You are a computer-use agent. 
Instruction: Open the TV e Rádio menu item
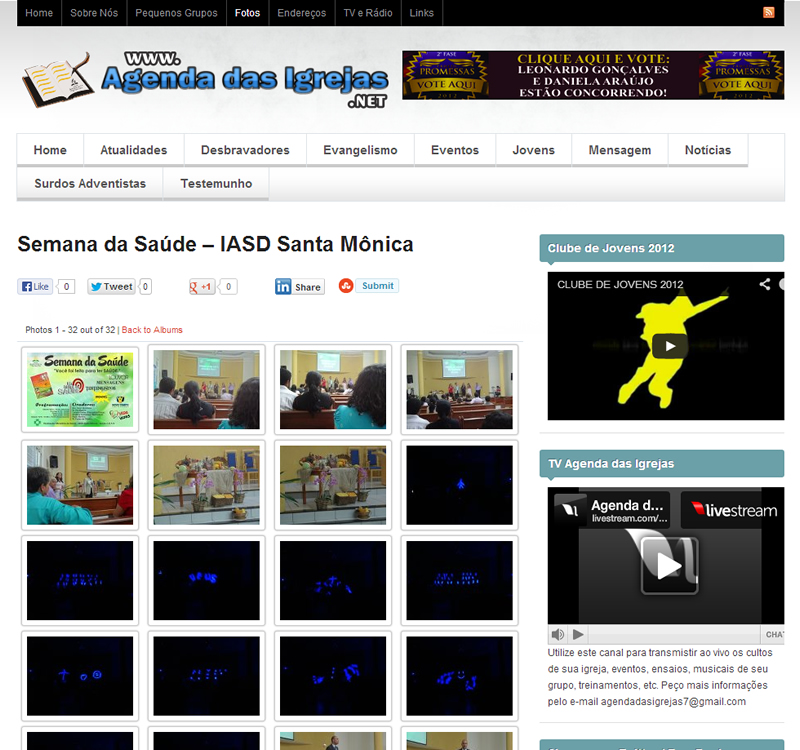click(368, 13)
